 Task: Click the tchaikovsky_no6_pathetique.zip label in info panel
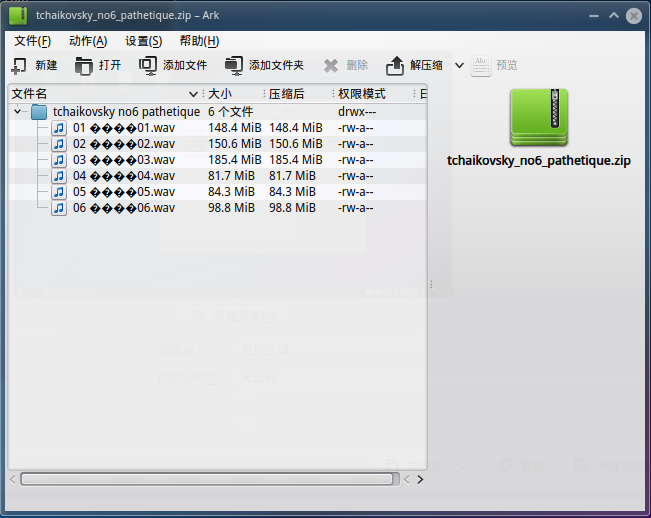click(539, 161)
